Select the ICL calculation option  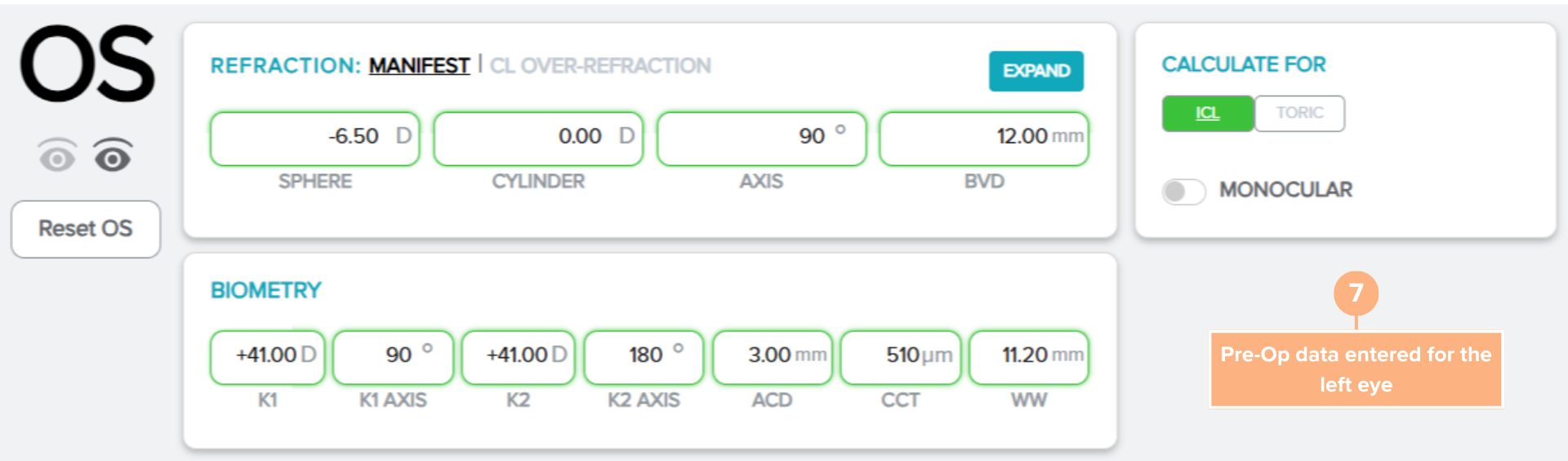pyautogui.click(x=1207, y=114)
